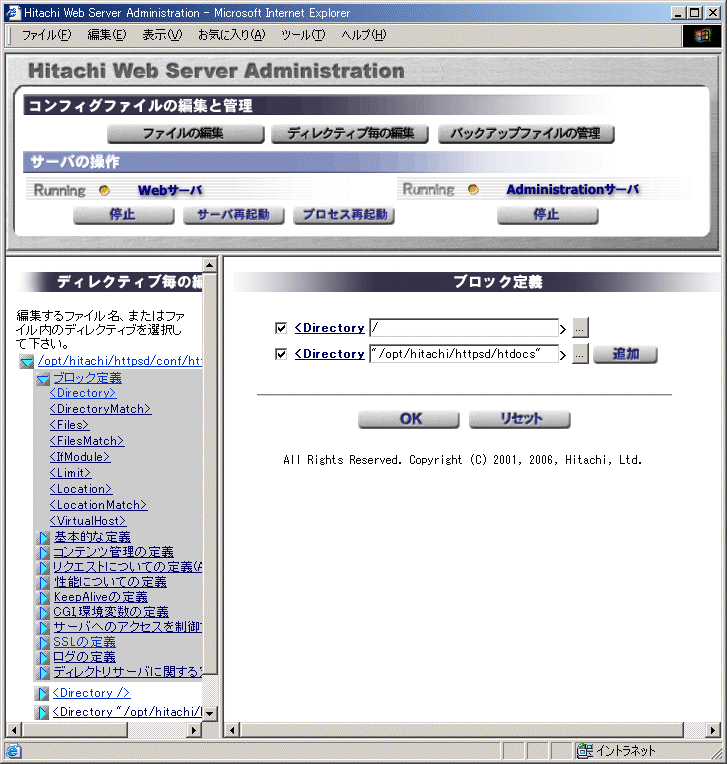Click the Web server Running status indicator
727x764 pixels.
pos(103,190)
